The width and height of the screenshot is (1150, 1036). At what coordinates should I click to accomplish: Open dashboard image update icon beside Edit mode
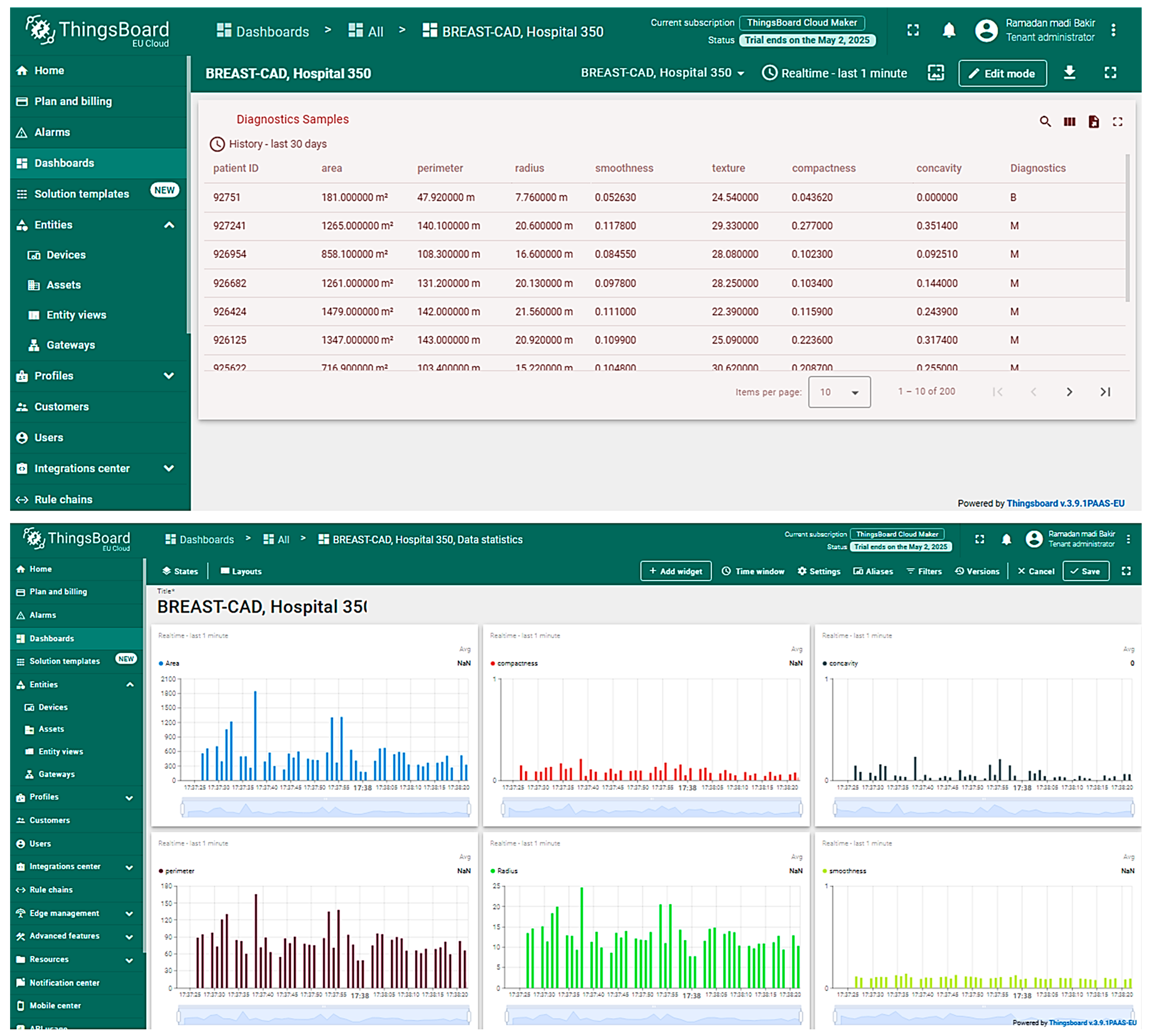(935, 73)
